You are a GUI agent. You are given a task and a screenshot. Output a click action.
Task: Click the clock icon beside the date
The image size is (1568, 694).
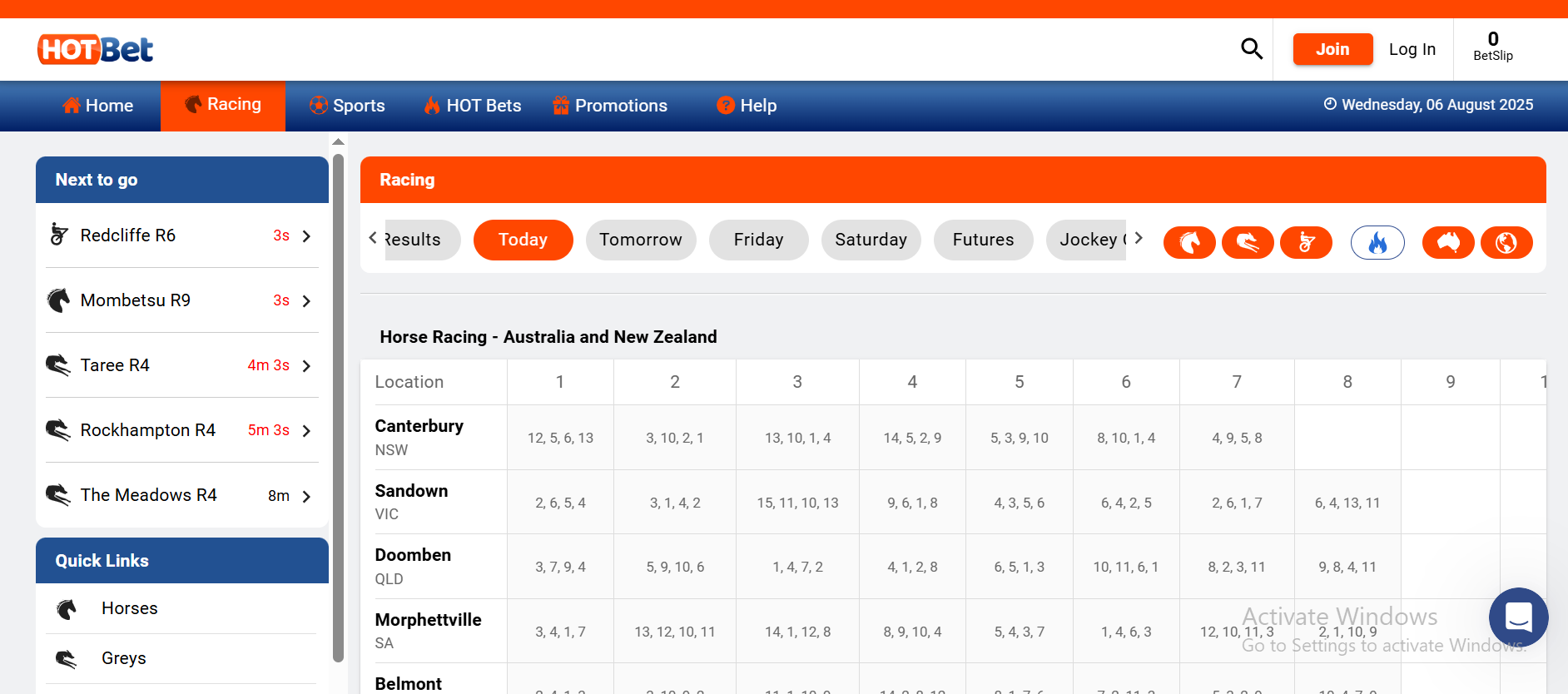(x=1330, y=104)
